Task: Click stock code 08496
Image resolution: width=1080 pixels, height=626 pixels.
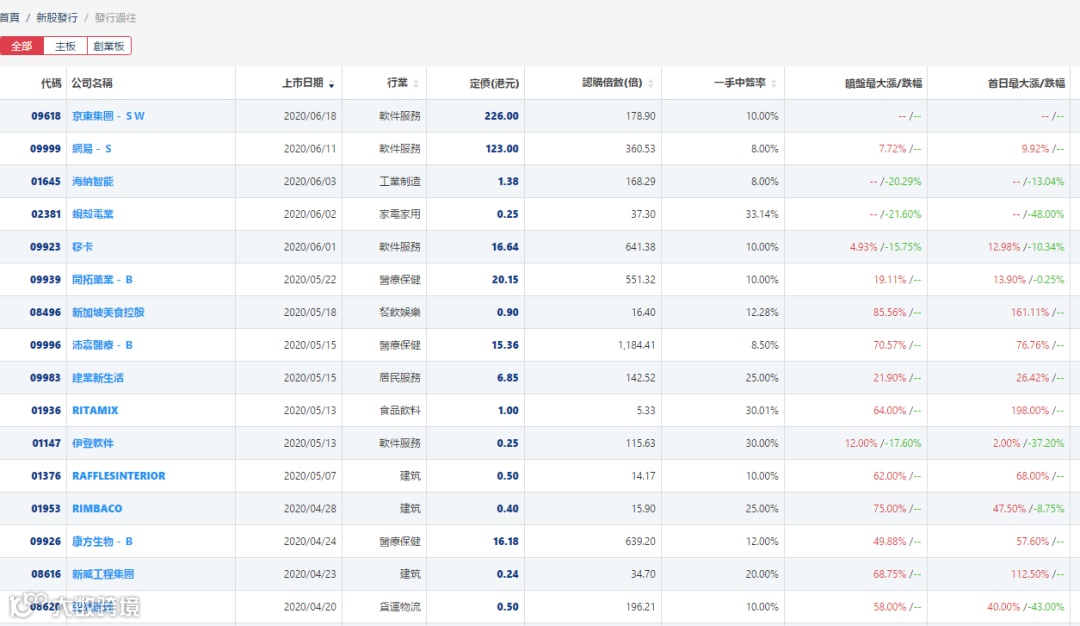Action: (x=45, y=312)
